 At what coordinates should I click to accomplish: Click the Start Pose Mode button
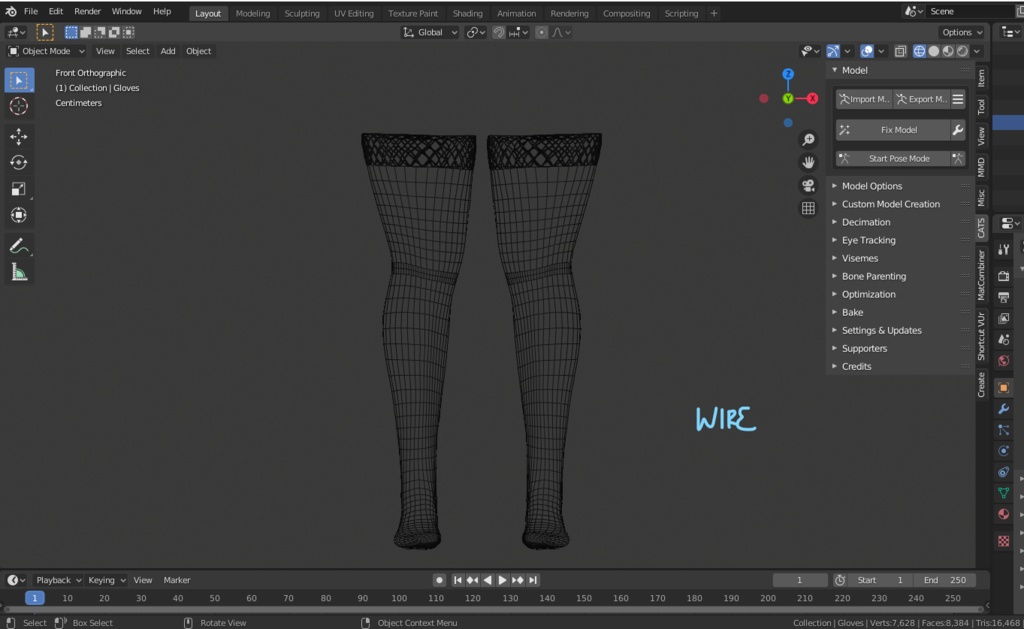tap(897, 158)
